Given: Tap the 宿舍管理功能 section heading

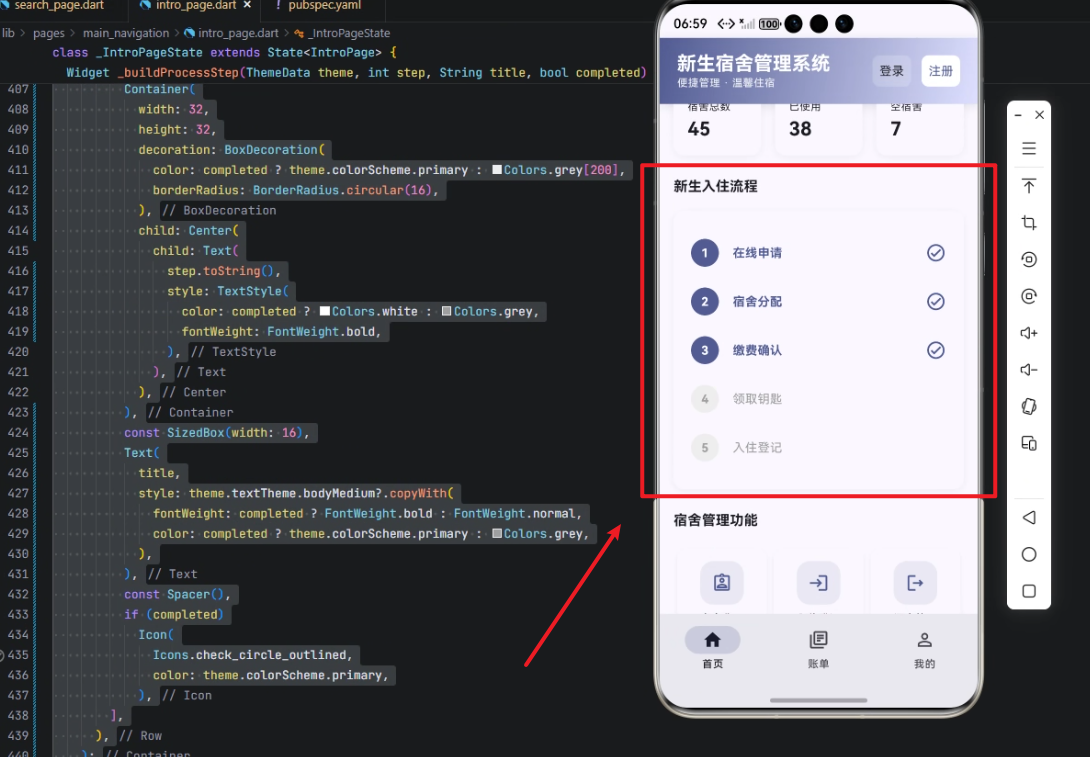Looking at the screenshot, I should [x=715, y=520].
